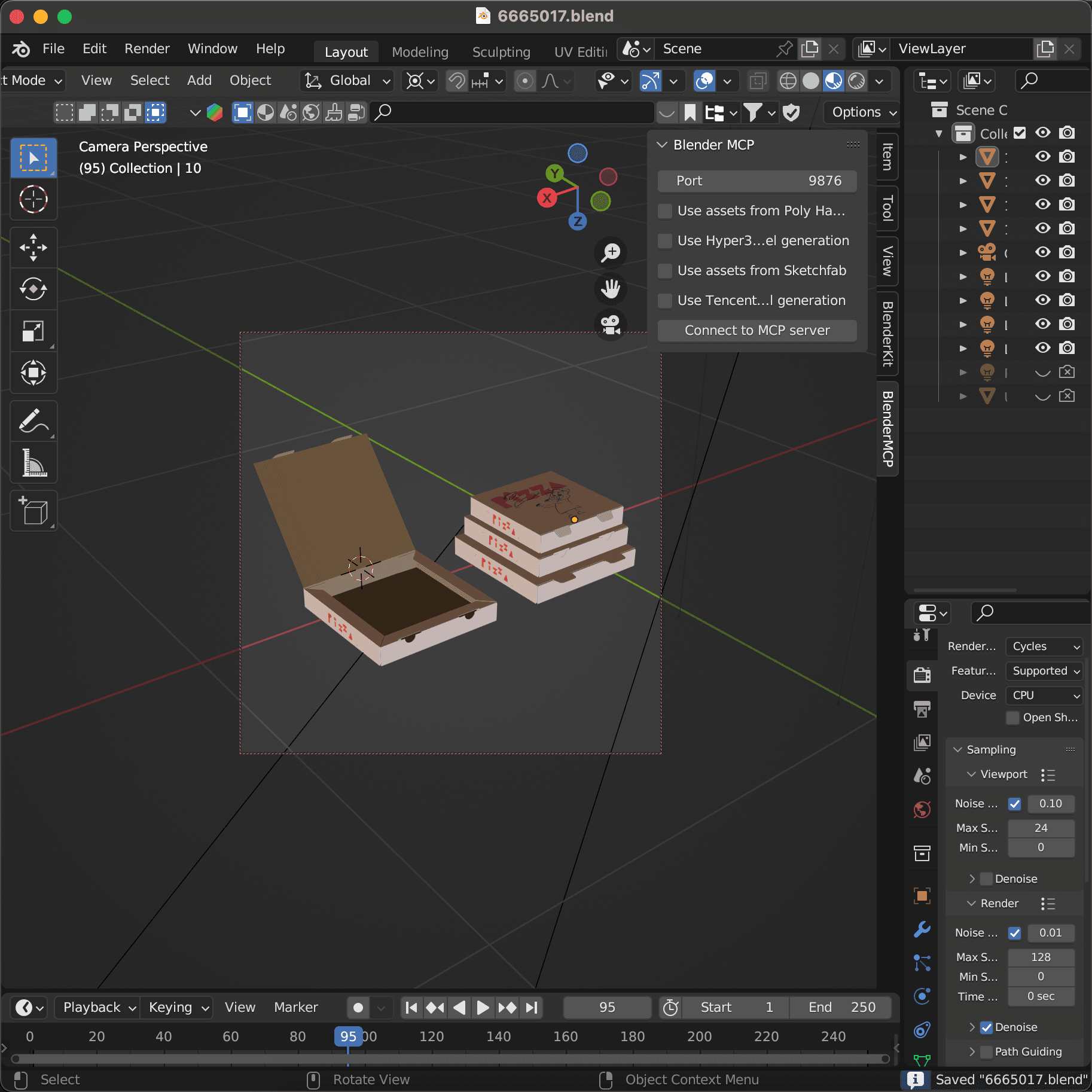Toggle camera view icon in viewport
This screenshot has width=1092, height=1092.
point(611,325)
